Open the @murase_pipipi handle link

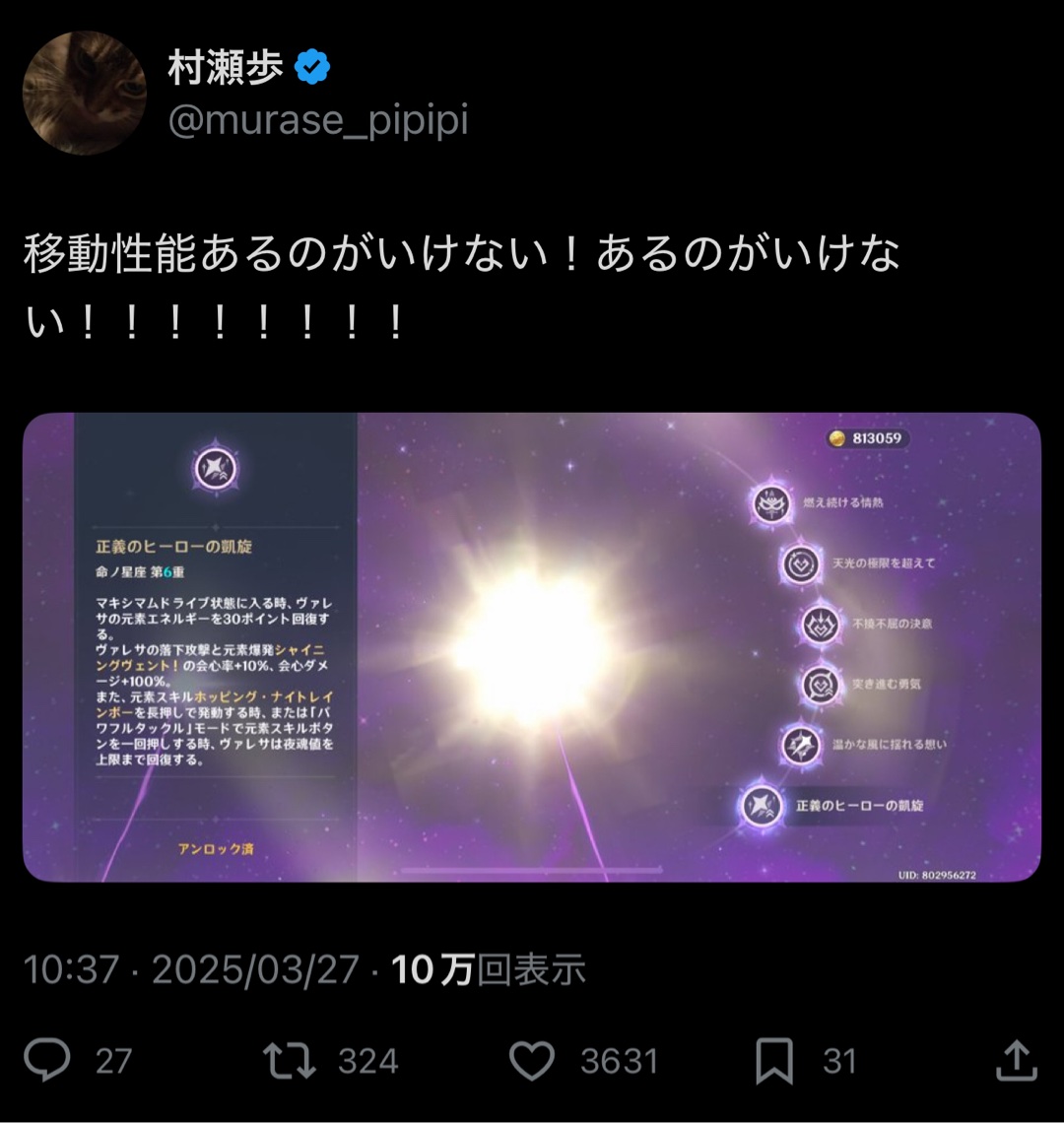(x=318, y=120)
